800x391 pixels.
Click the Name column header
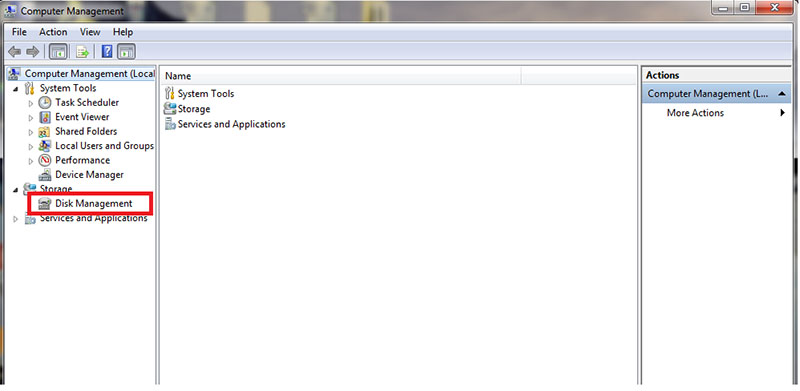341,76
